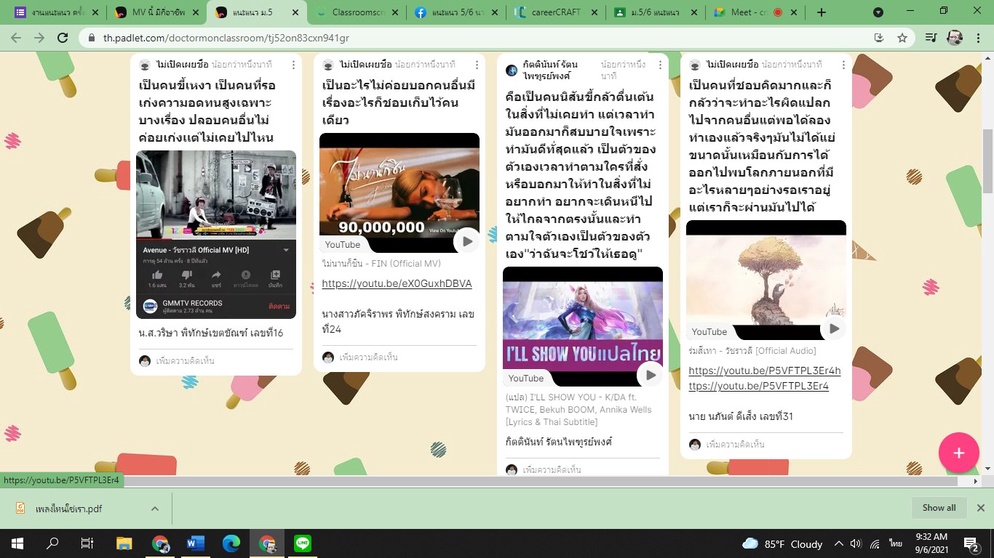The image size is (994, 558).
Task: Switch input language ไทย indicator
Action: (x=895, y=544)
